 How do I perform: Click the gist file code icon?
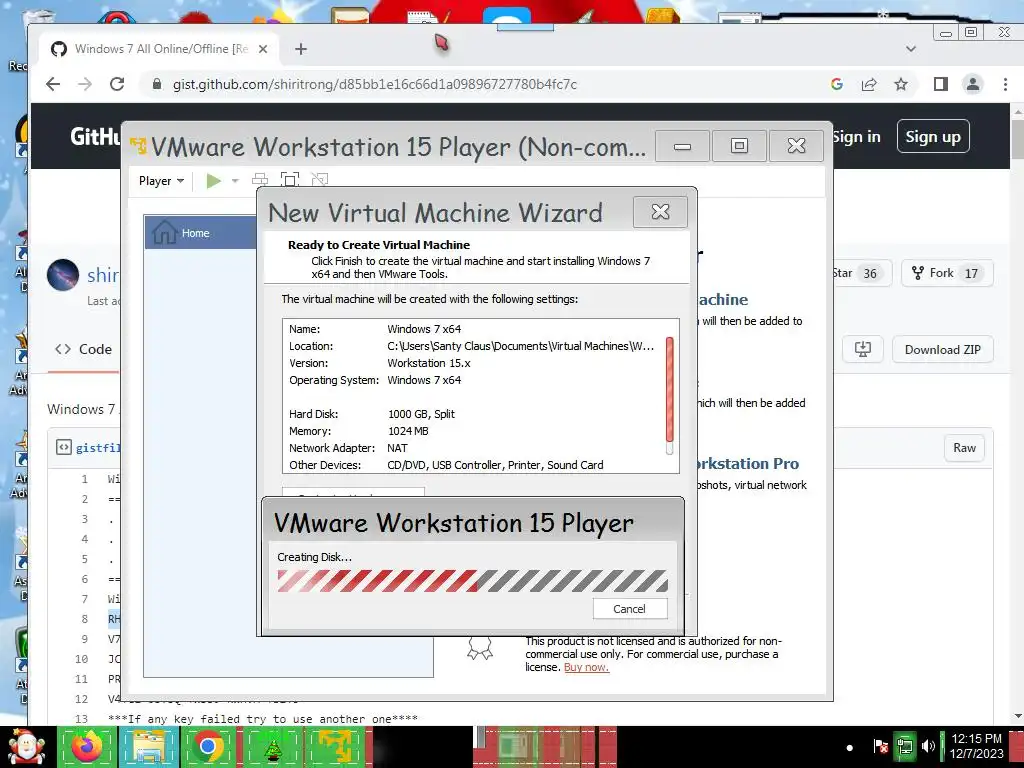(63, 447)
